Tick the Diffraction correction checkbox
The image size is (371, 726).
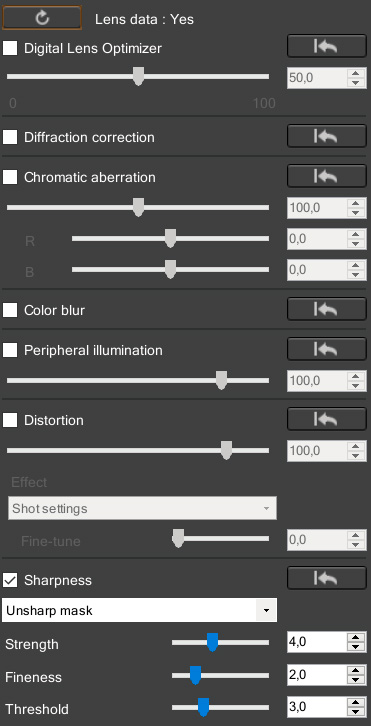[x=10, y=137]
